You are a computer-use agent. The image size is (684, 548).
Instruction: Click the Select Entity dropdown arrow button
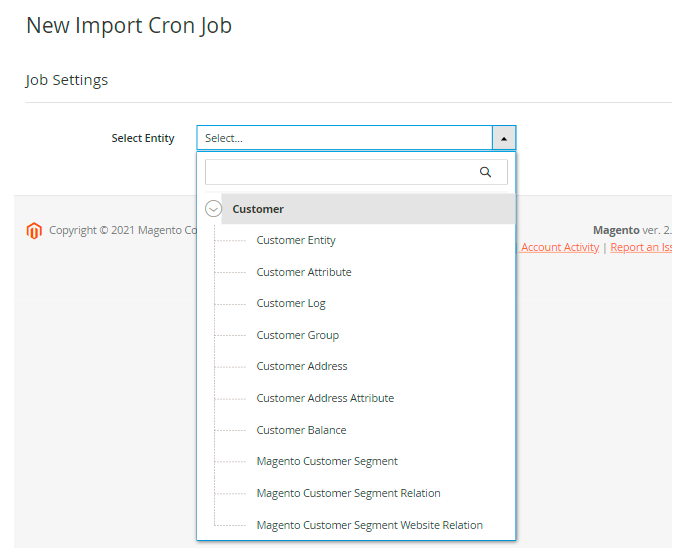(504, 138)
